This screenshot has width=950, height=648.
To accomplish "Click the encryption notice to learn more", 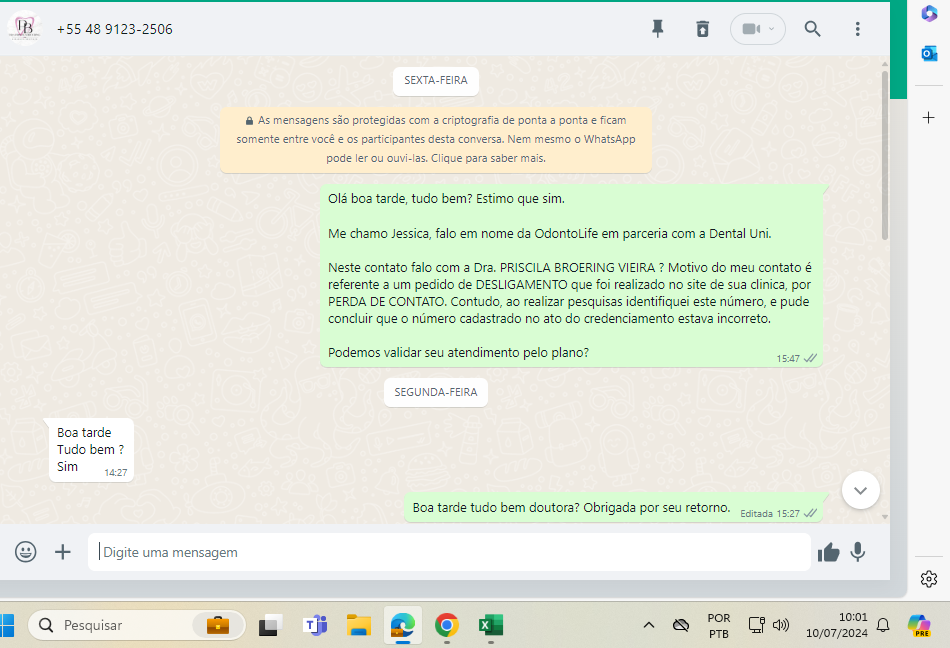I will point(436,139).
